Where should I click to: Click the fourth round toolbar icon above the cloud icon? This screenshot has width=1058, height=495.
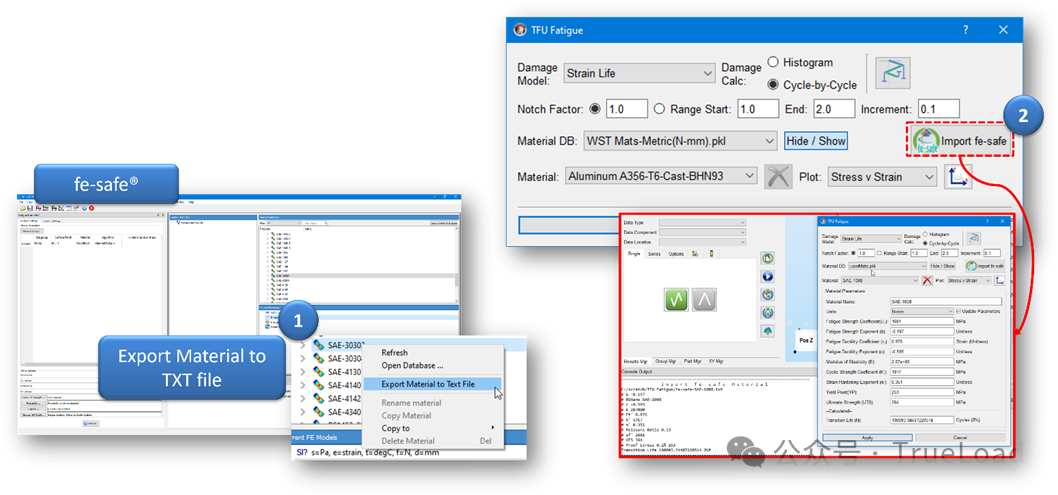pyautogui.click(x=768, y=313)
